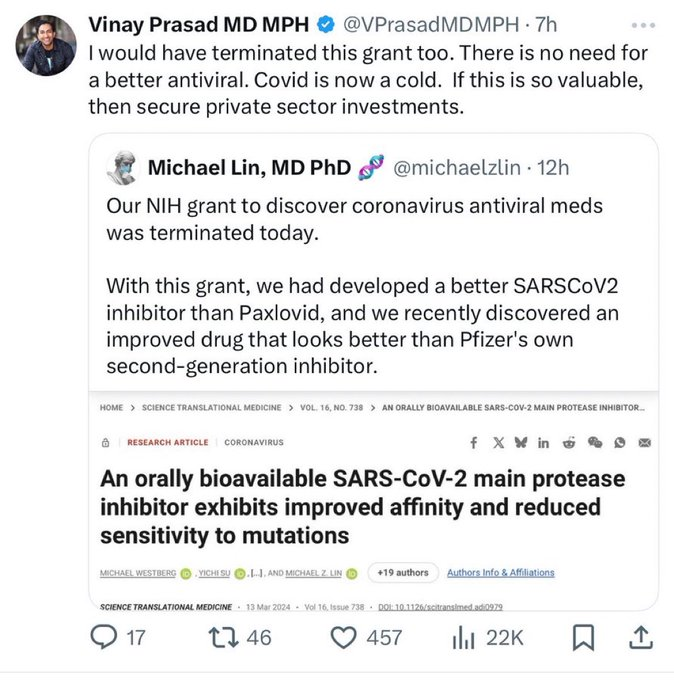Share article on Facebook icon
The image size is (674, 680).
pyautogui.click(x=474, y=442)
